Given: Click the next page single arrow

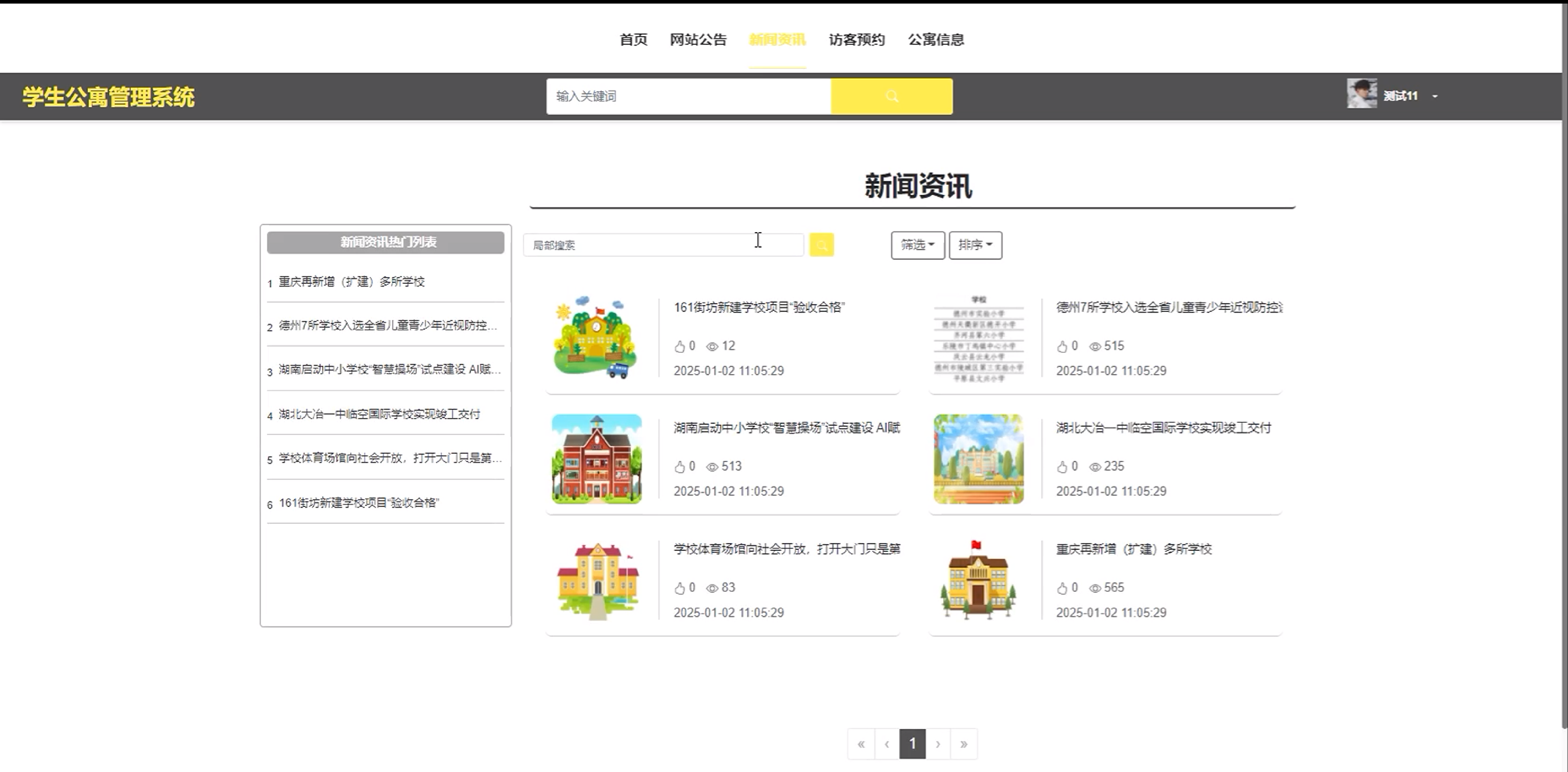Looking at the screenshot, I should [x=938, y=744].
